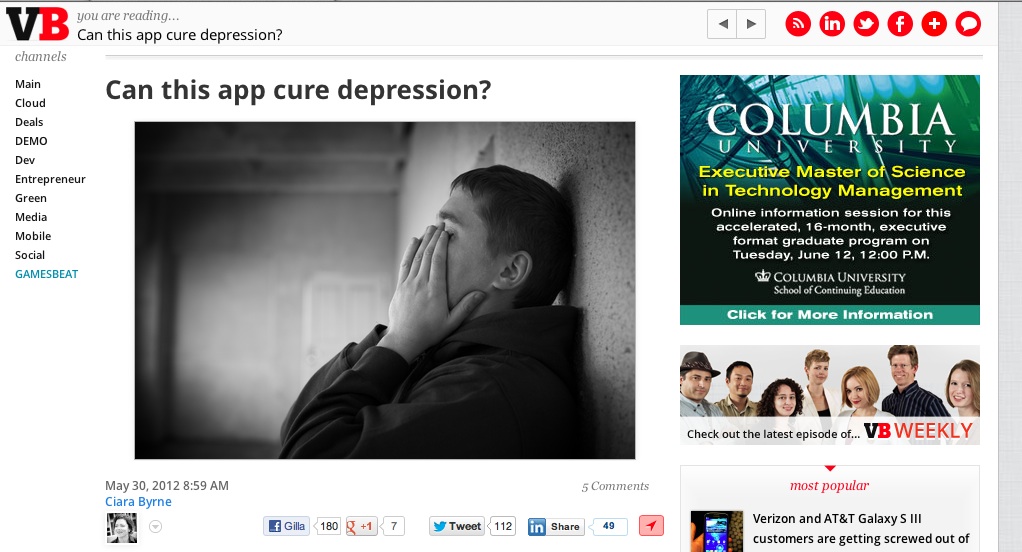
Task: Open the Cloud channel
Action: tap(30, 103)
